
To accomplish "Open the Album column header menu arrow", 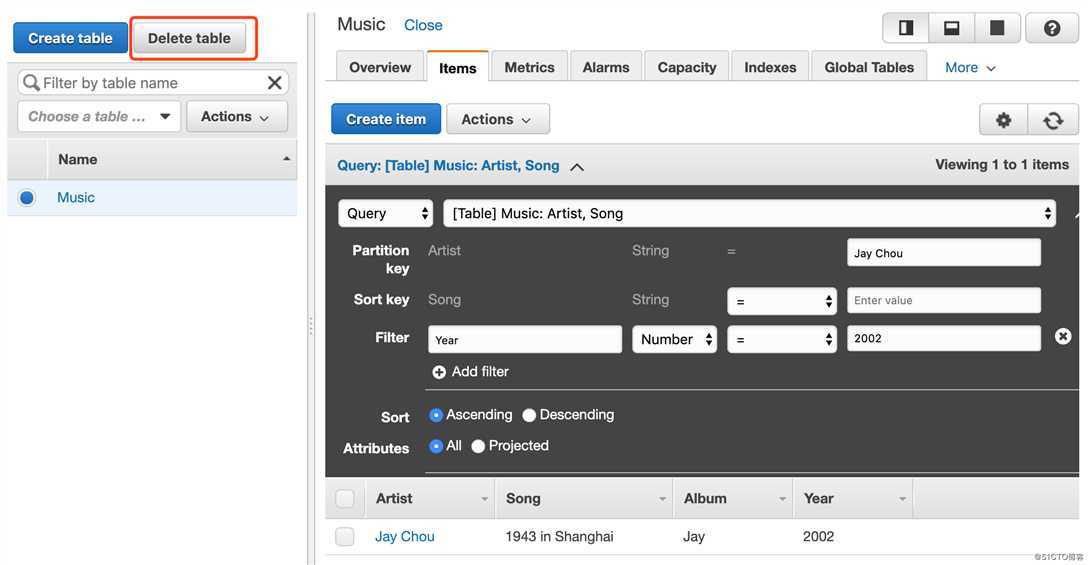I will coord(782,499).
